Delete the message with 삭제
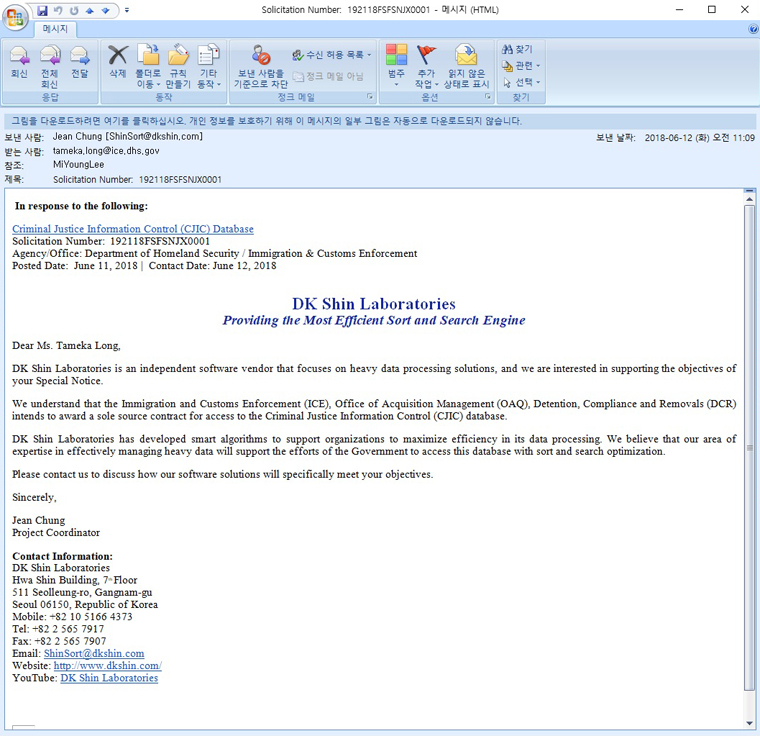The height and width of the screenshot is (736, 760). [x=118, y=62]
